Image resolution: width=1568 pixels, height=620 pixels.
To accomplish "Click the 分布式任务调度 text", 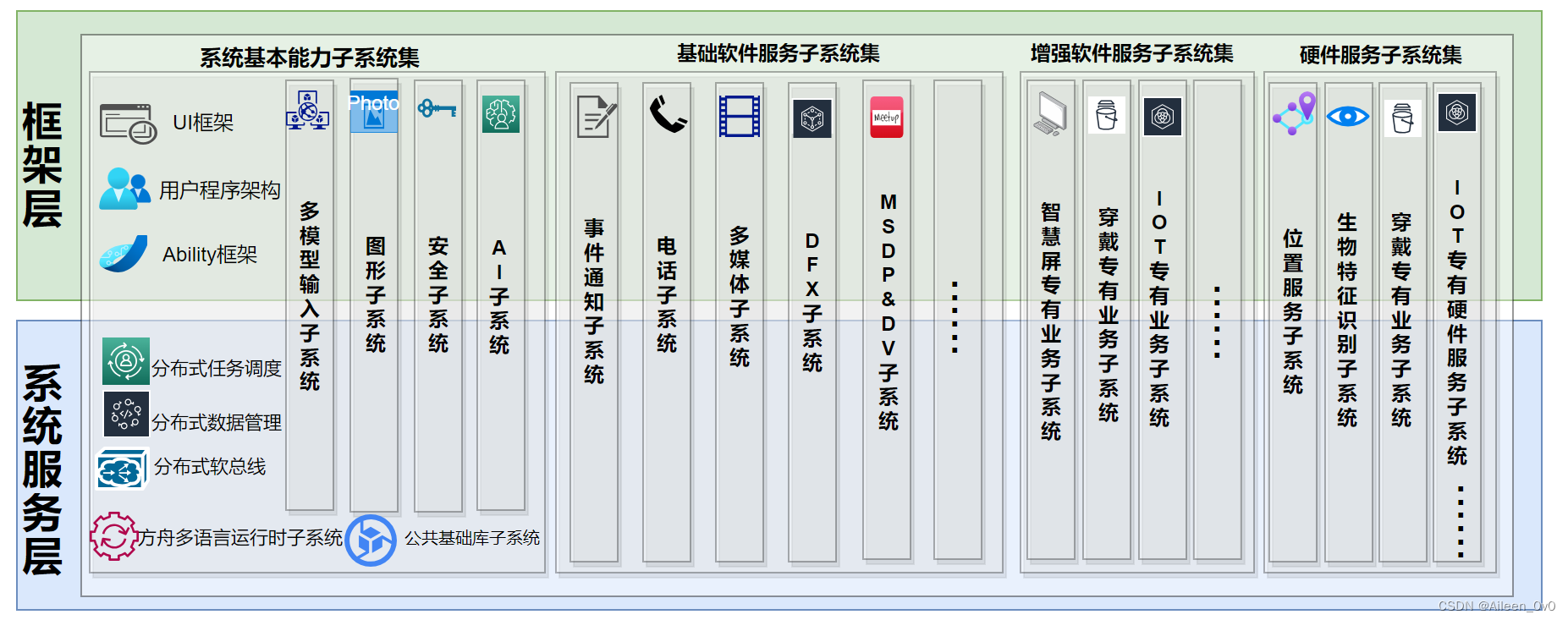I will pyautogui.click(x=217, y=369).
